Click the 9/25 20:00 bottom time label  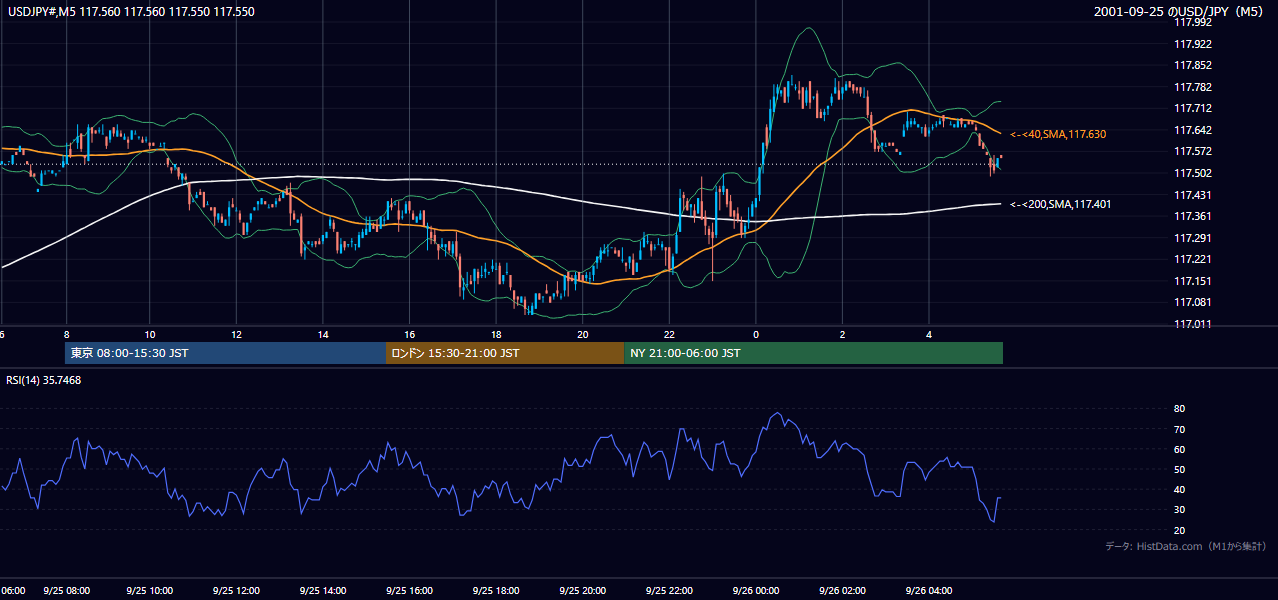582,591
